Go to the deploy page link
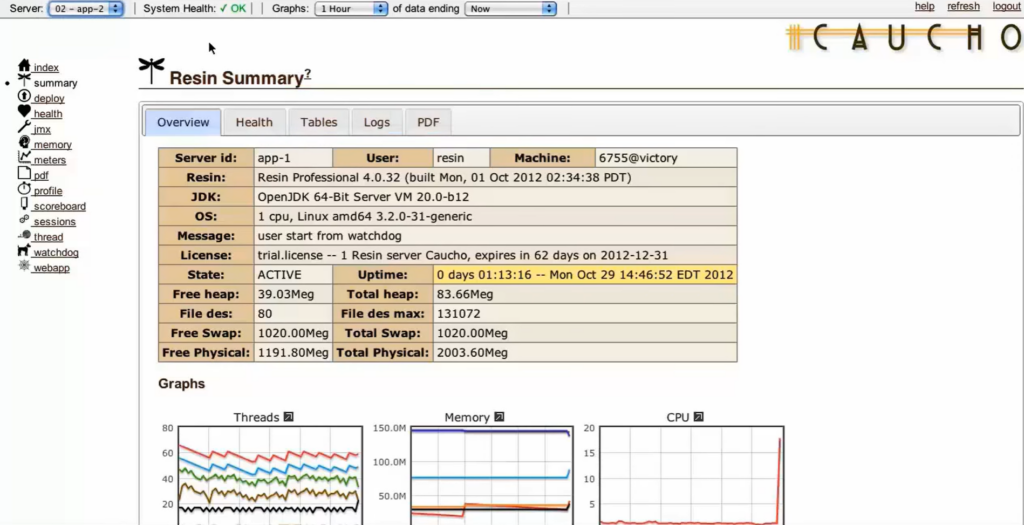Viewport: 1024px width, 525px height. 49,99
